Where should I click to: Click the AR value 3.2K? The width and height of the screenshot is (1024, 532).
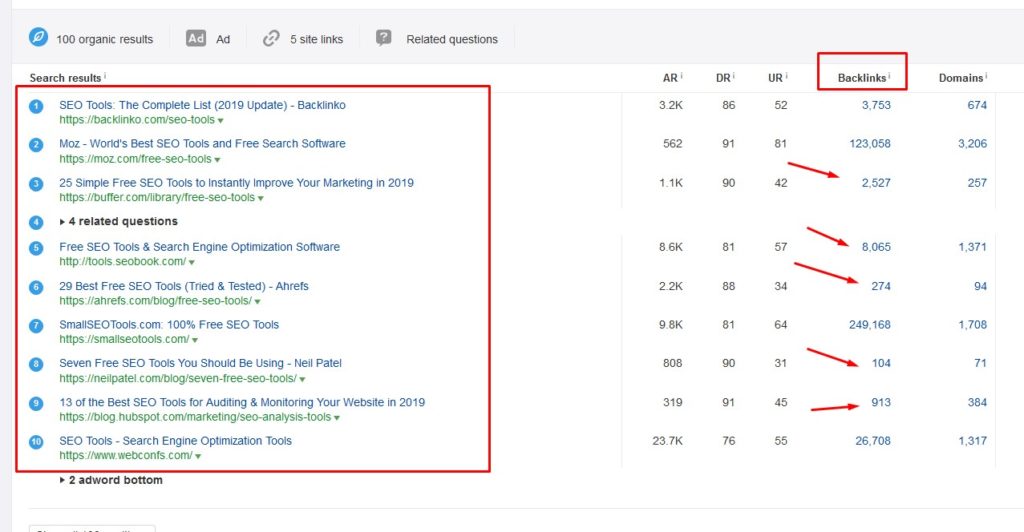tap(671, 105)
